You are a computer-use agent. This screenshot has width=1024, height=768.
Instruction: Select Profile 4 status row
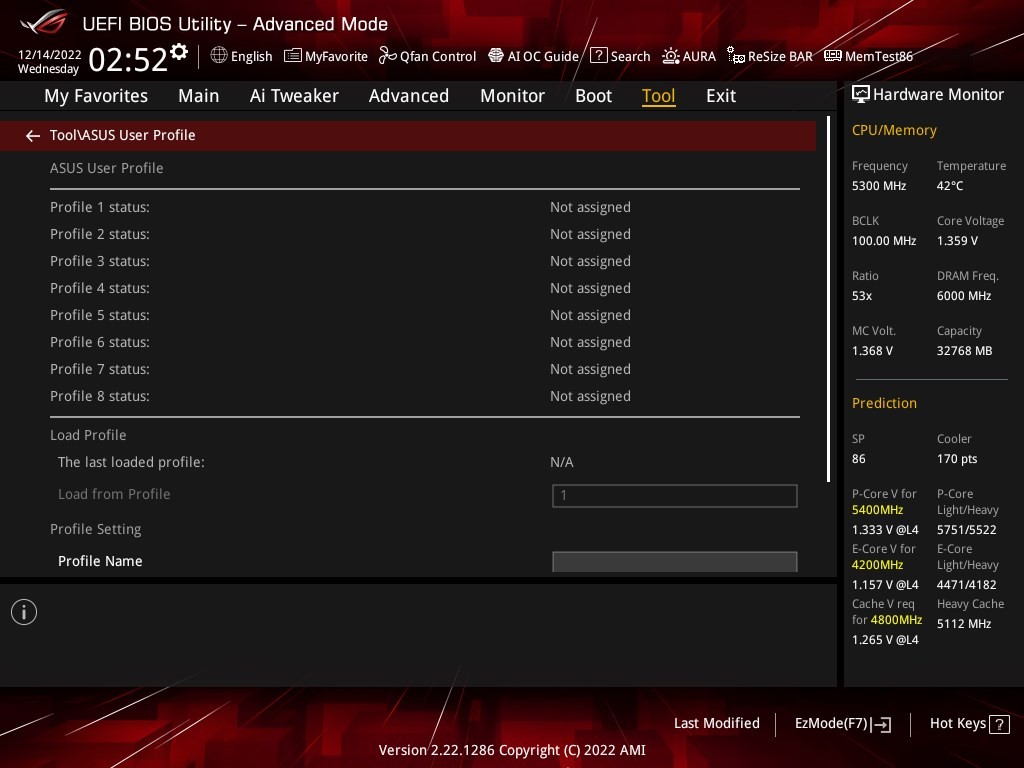pyautogui.click(x=424, y=288)
